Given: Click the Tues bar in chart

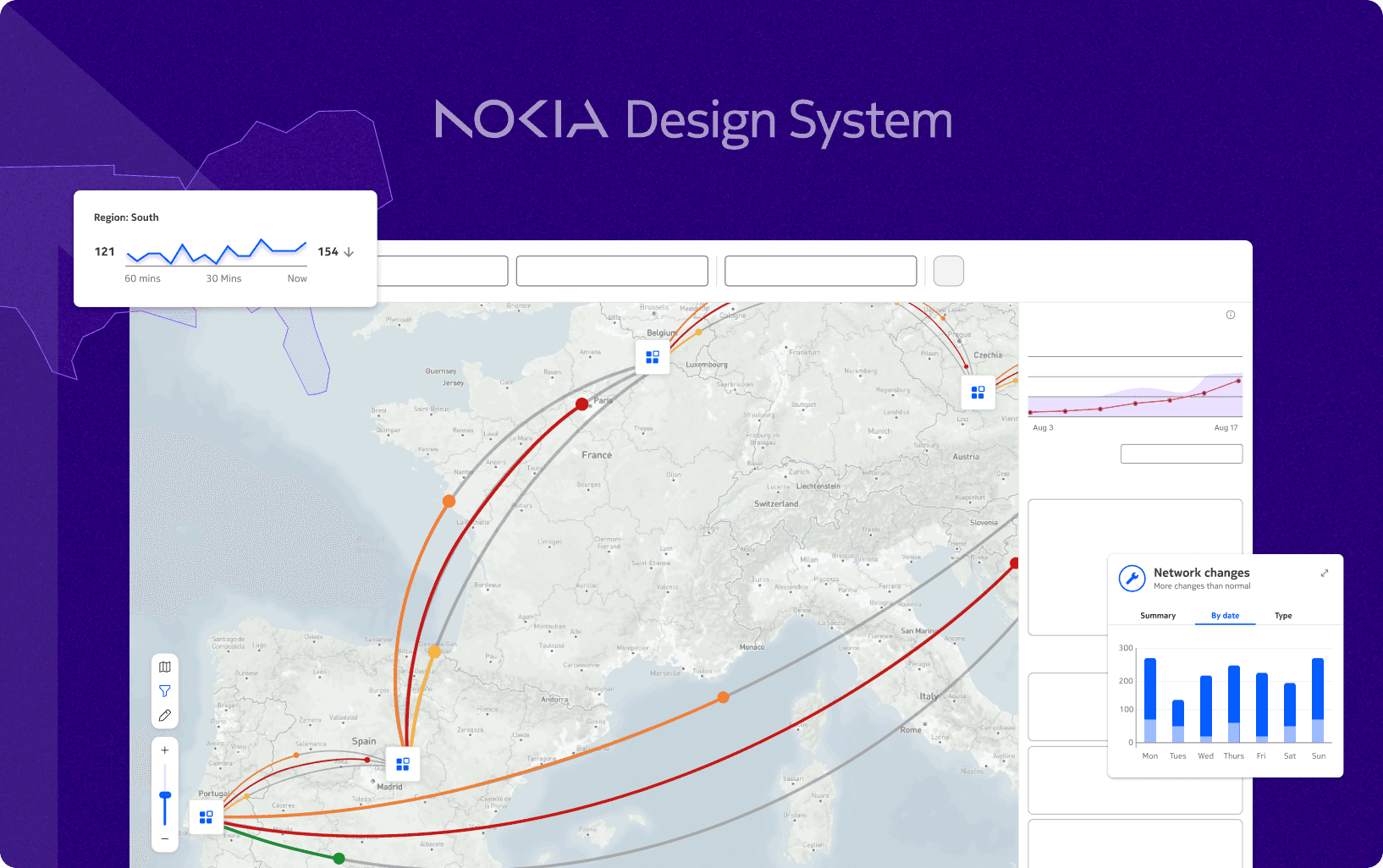Looking at the screenshot, I should [x=1178, y=722].
